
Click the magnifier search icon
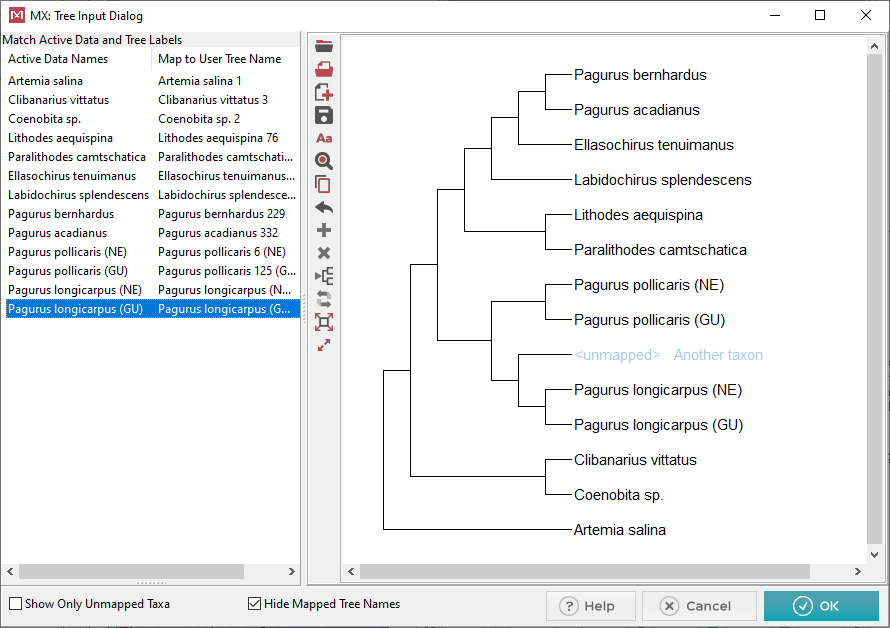tap(323, 161)
